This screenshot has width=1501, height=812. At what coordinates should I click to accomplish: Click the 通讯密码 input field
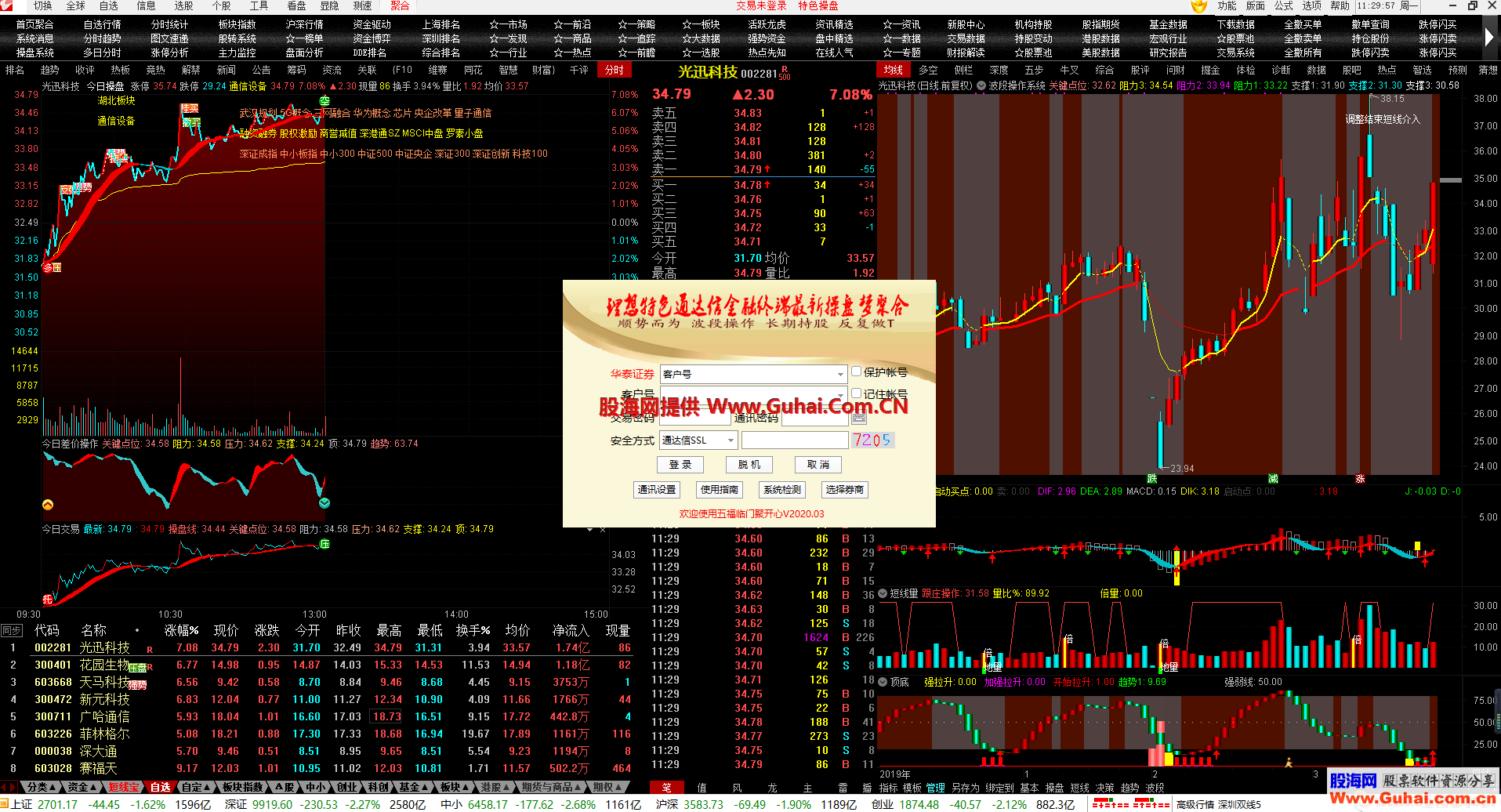(x=815, y=418)
